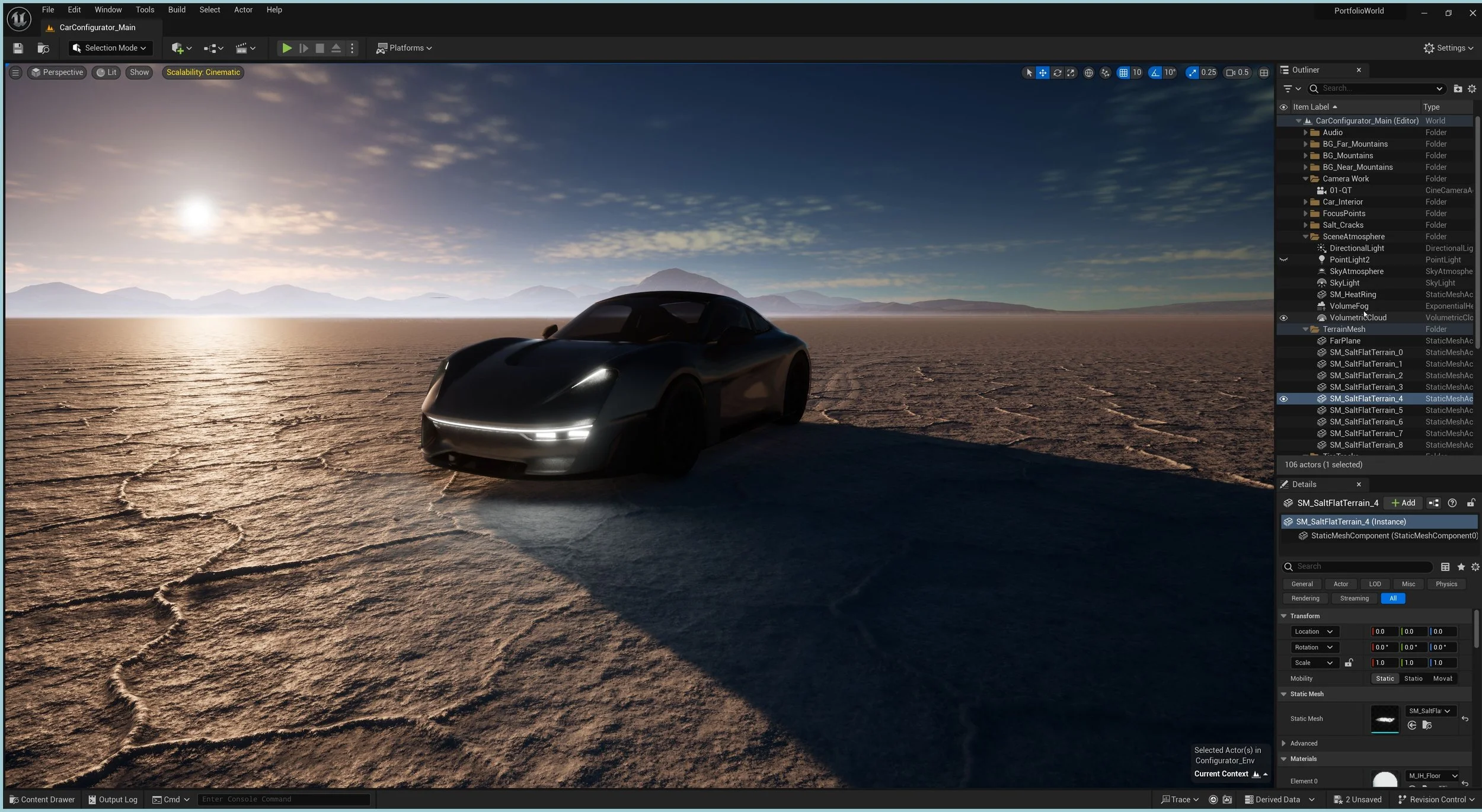Open the camera speed 0.5 control
This screenshot has height=812, width=1482.
click(x=1237, y=72)
